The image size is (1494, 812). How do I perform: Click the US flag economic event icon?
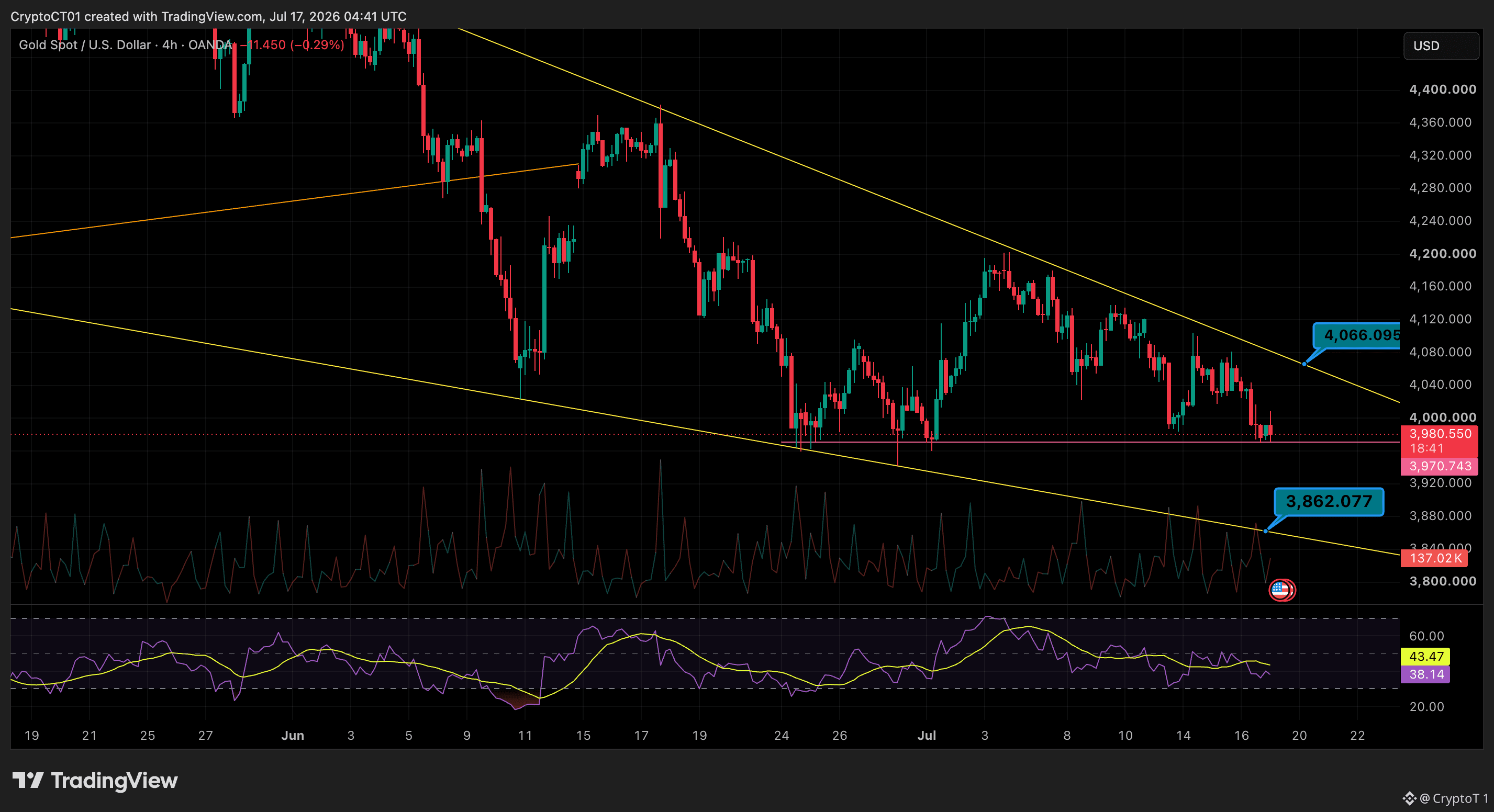pos(1279,590)
